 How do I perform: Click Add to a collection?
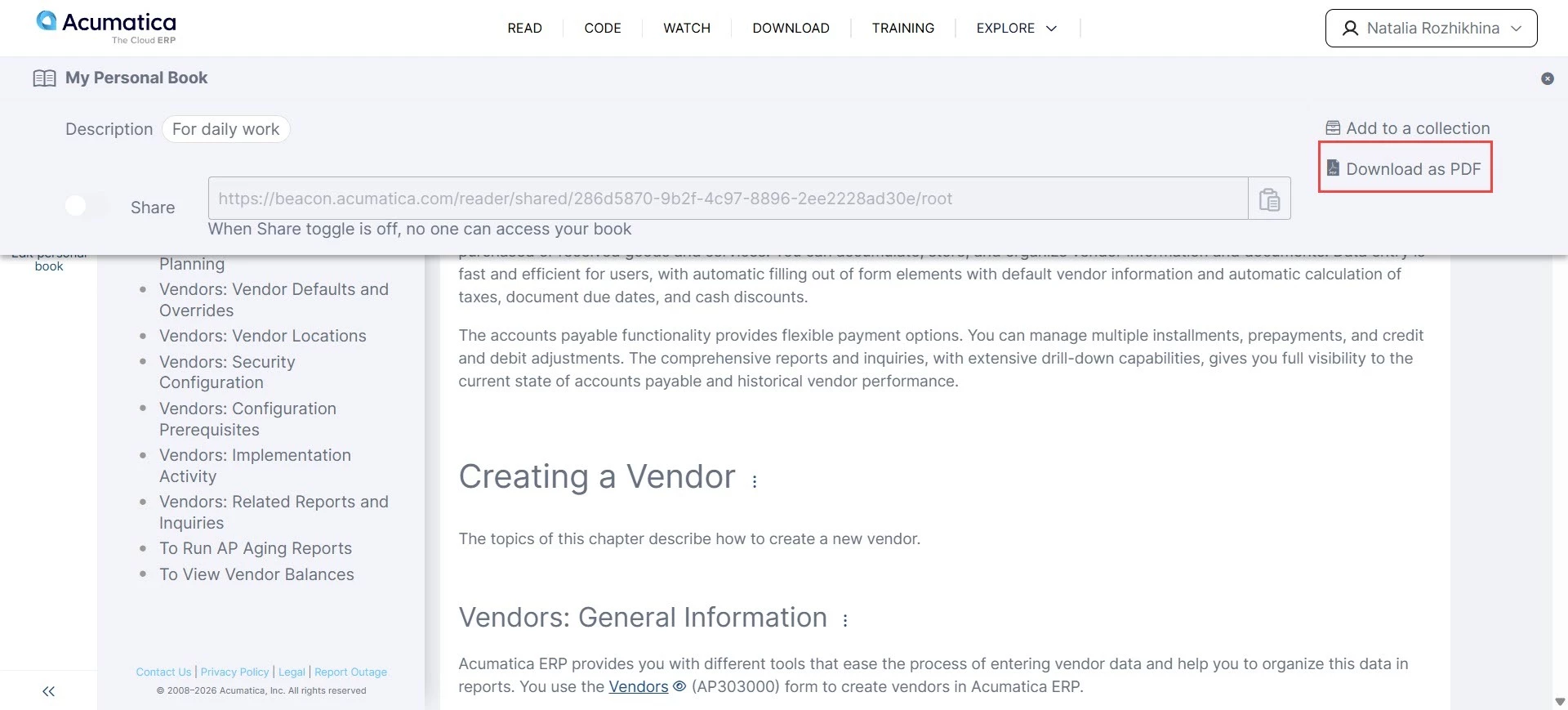[1408, 128]
